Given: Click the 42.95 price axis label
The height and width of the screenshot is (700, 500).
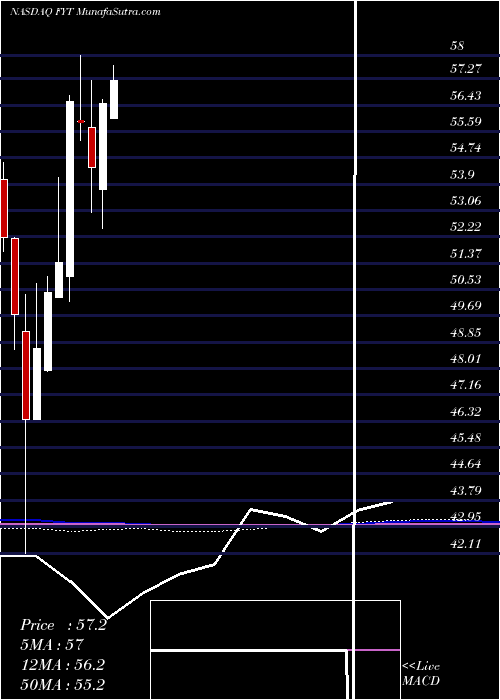Looking at the screenshot, I should tap(466, 517).
